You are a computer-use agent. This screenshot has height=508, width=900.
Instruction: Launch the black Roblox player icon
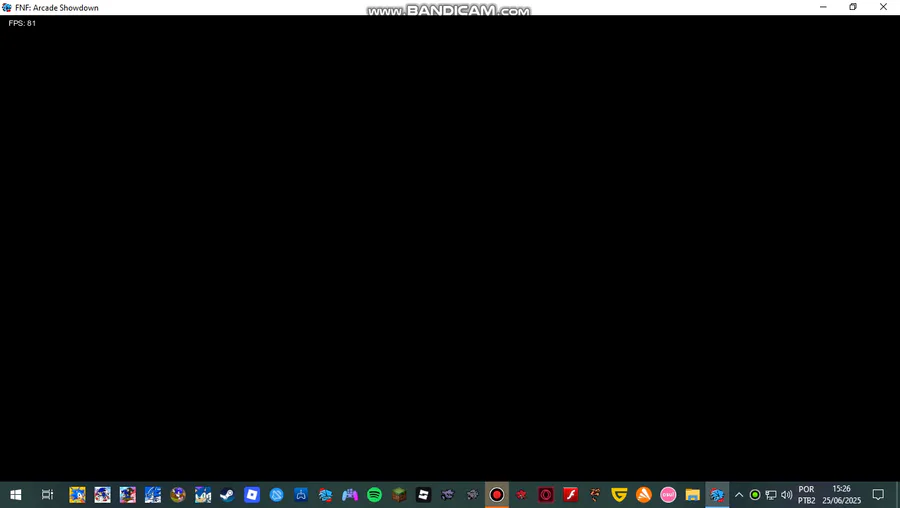pos(424,494)
